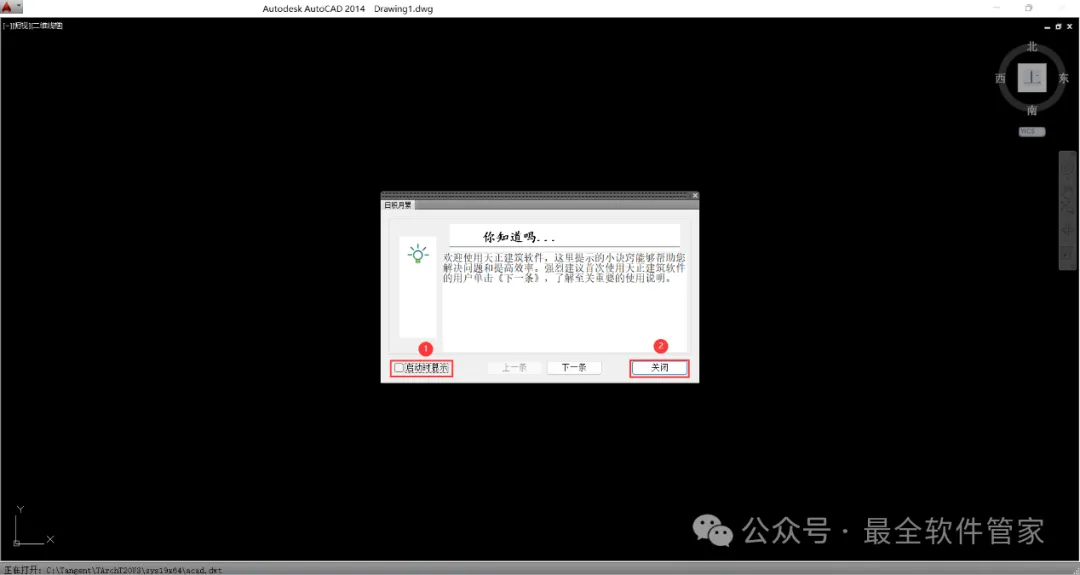Viewport: 1080px width, 575px height.
Task: Click the 下一条 next tip button
Action: 574,368
